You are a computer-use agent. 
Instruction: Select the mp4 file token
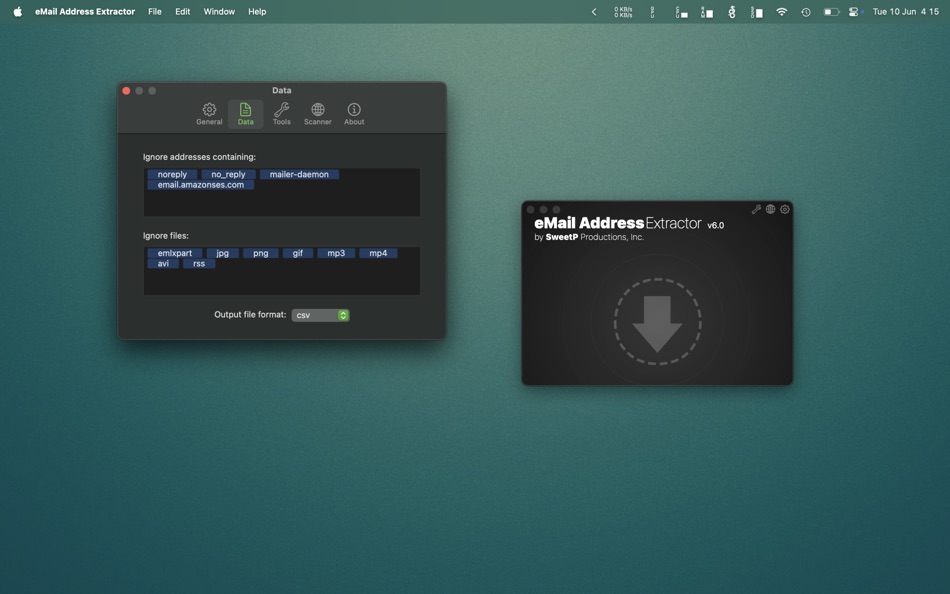(378, 253)
